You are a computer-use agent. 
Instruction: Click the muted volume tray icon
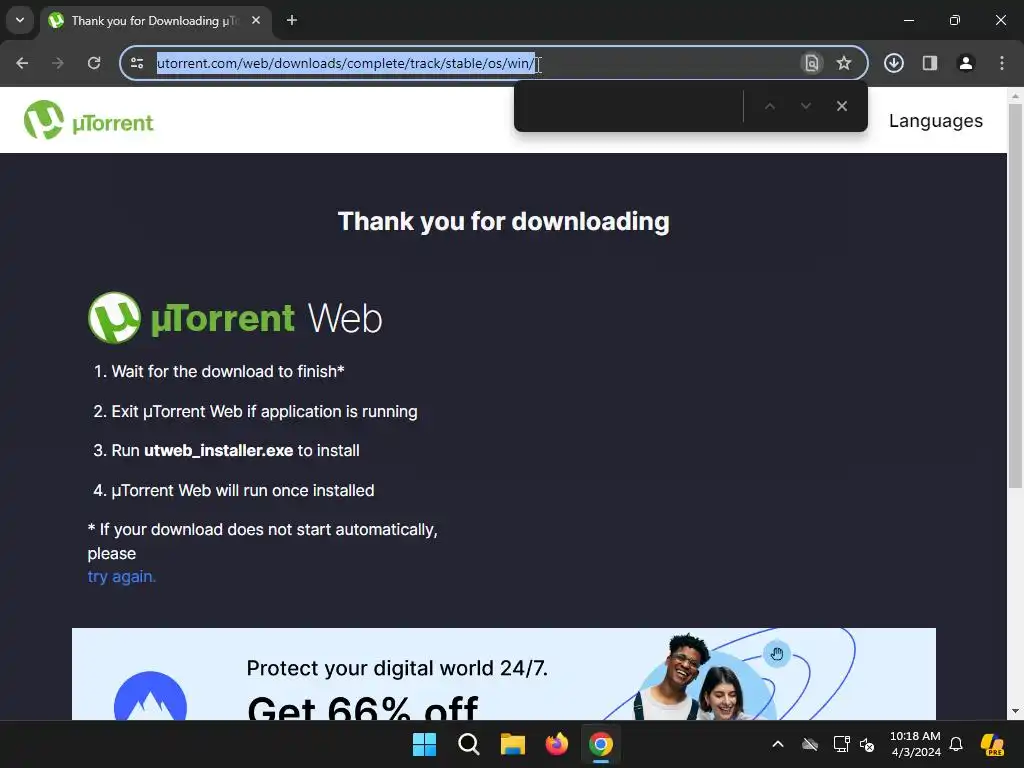coord(867,744)
